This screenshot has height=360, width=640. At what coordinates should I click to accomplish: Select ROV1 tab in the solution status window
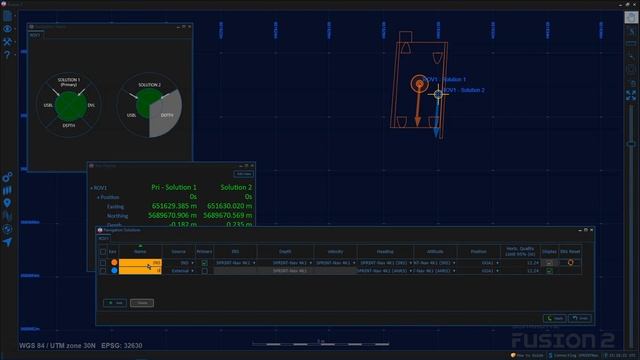pos(36,36)
